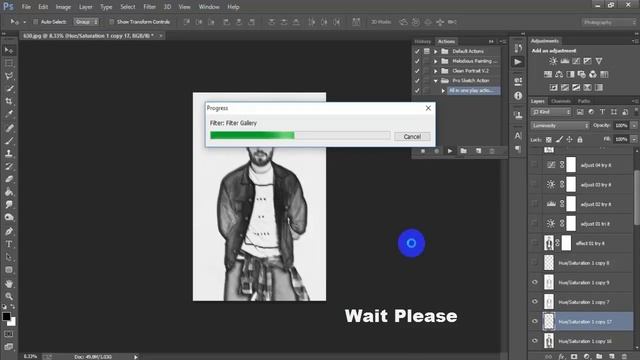The image size is (640, 360).
Task: Open the Group auto-select dropdown
Action: (x=86, y=22)
